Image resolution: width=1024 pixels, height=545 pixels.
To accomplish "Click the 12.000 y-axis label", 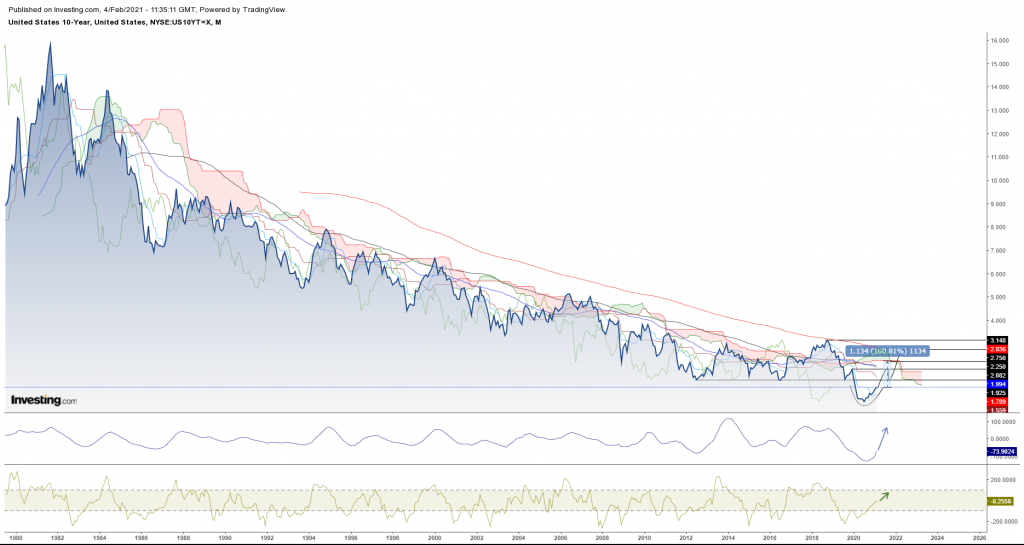I will click(998, 134).
